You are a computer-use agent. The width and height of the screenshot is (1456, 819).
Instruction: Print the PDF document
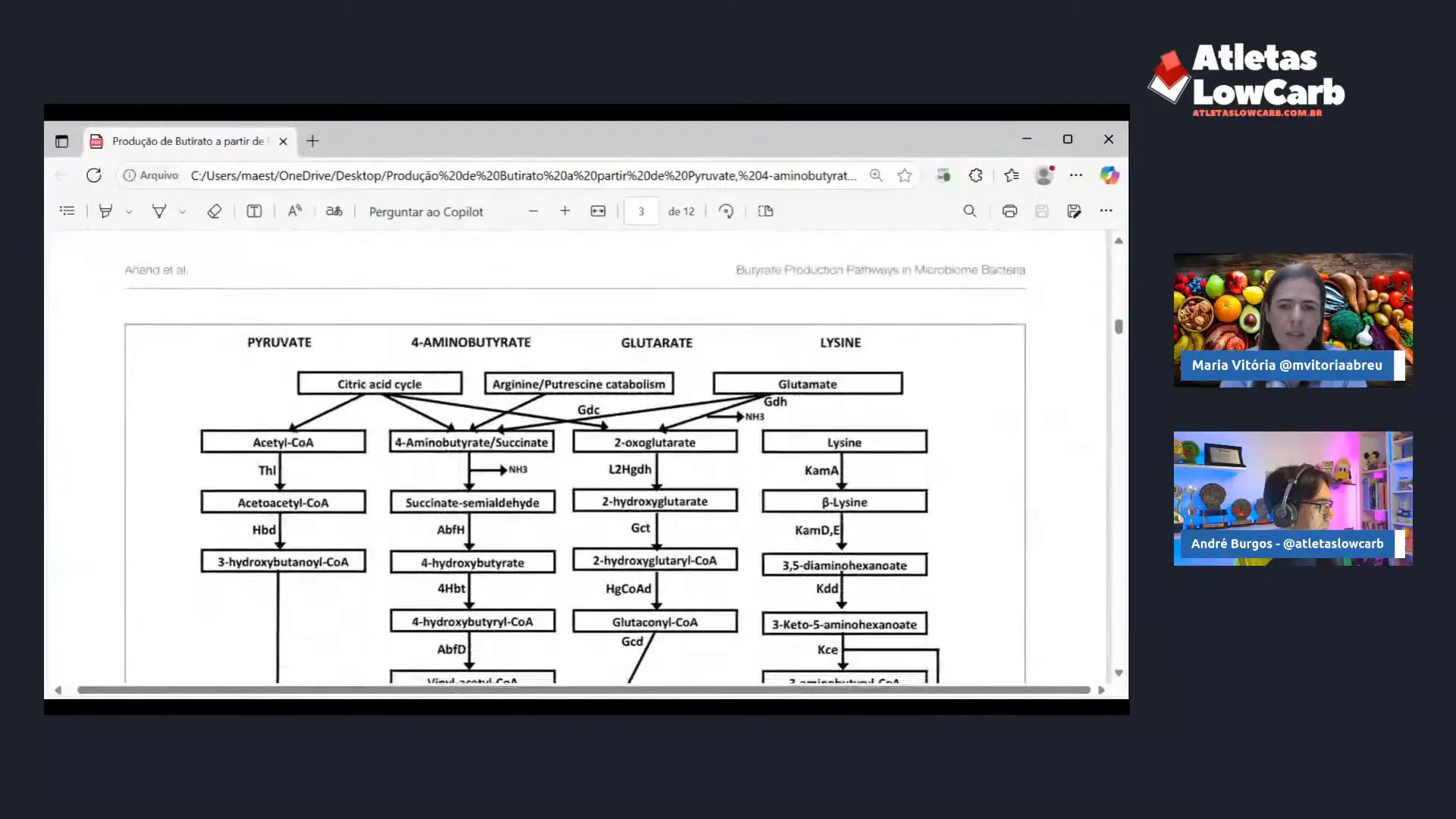coord(1009,212)
